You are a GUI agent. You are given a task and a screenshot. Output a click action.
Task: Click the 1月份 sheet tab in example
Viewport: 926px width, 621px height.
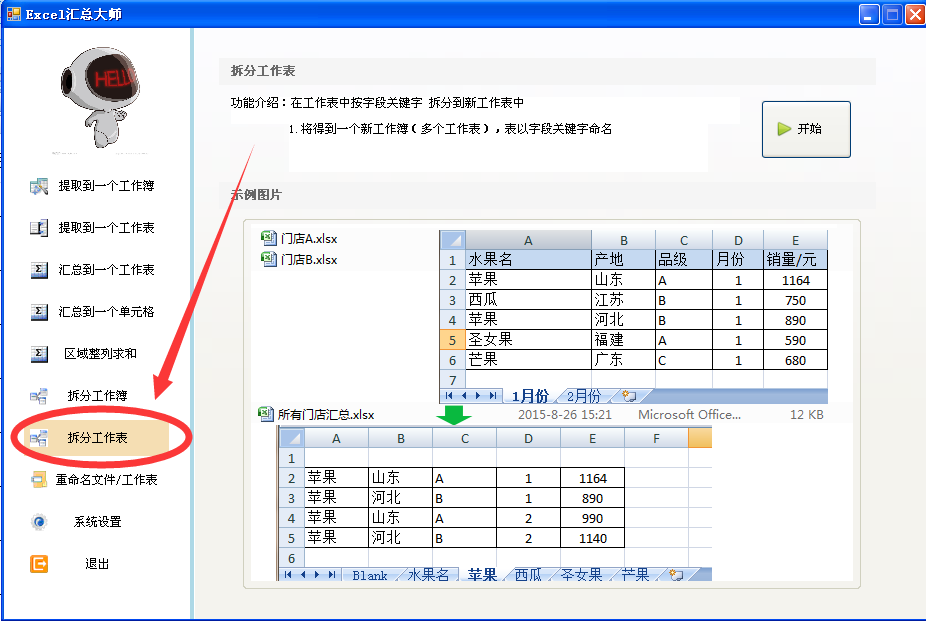(x=529, y=396)
